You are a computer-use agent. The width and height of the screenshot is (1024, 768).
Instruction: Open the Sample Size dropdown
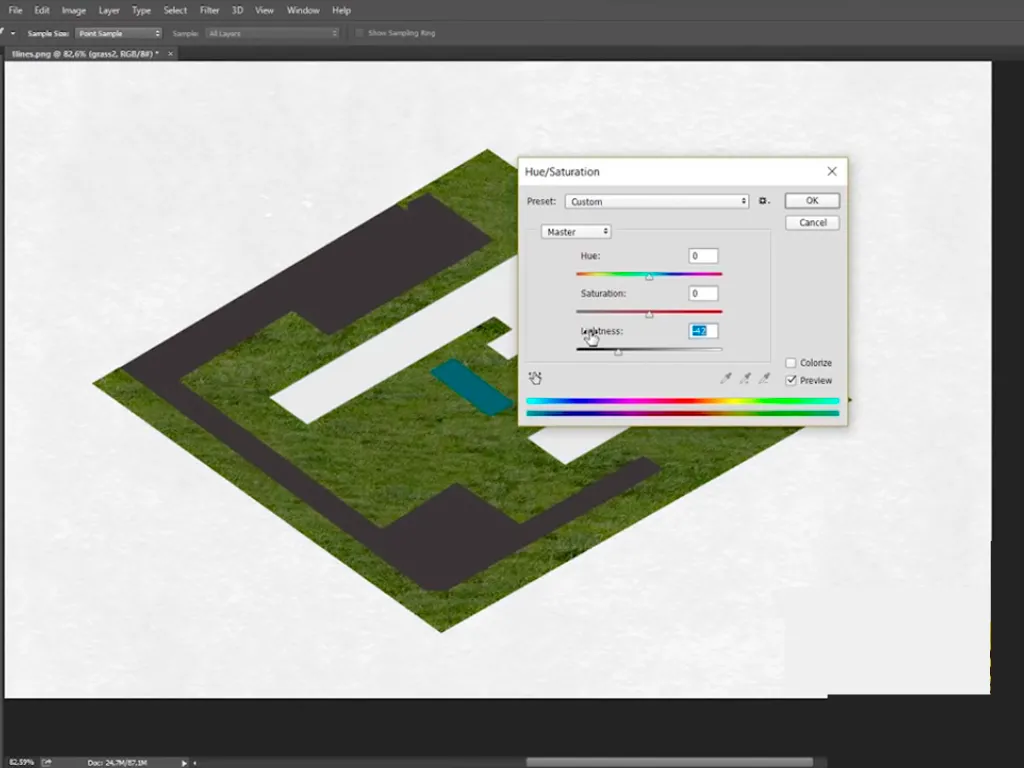pos(118,33)
